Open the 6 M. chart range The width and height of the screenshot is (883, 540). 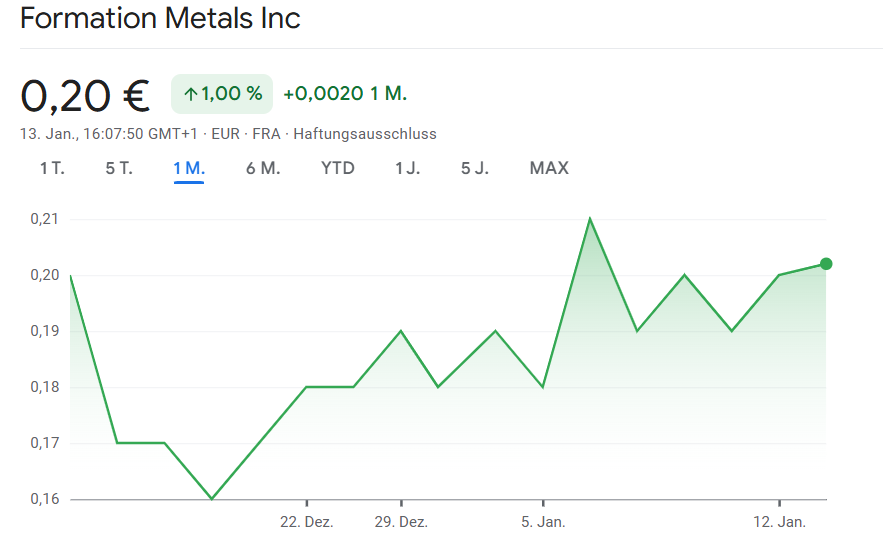[263, 168]
